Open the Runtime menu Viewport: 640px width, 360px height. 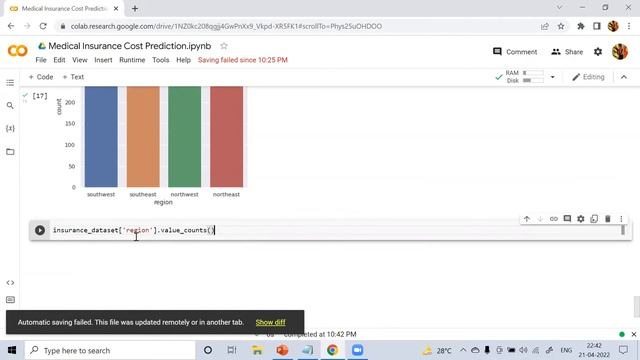132,60
